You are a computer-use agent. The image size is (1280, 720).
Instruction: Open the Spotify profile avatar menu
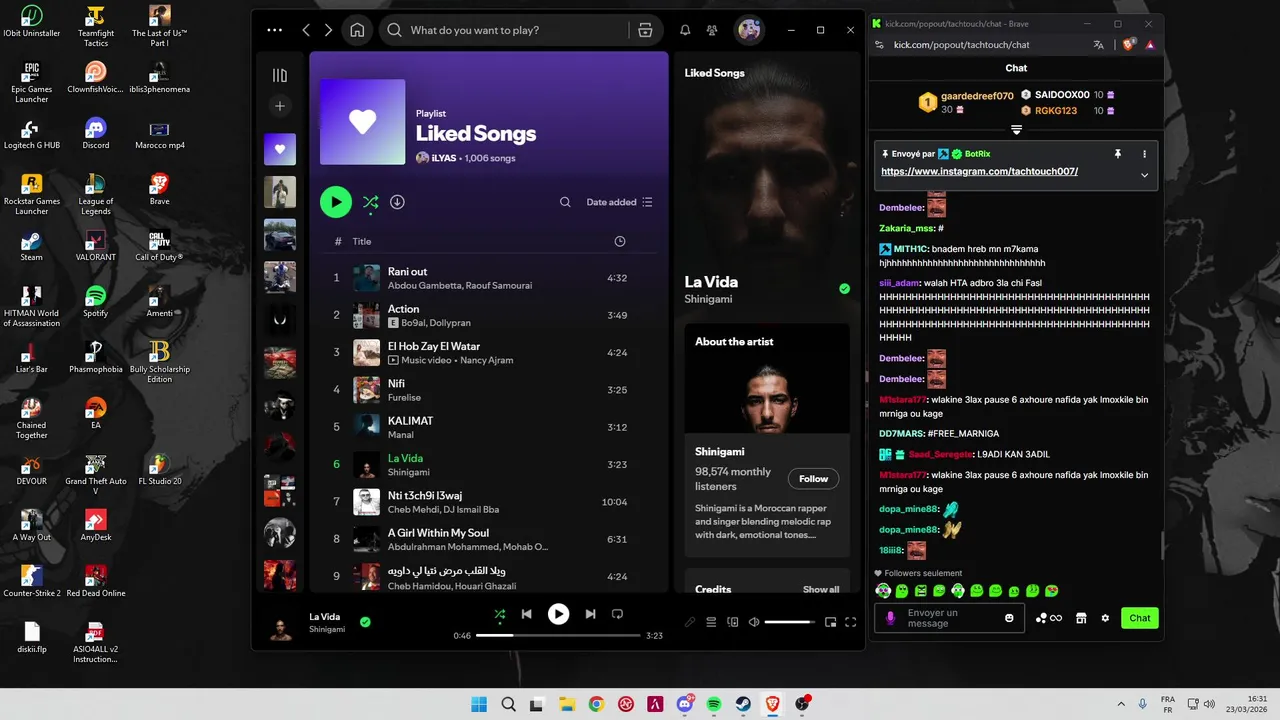[749, 30]
